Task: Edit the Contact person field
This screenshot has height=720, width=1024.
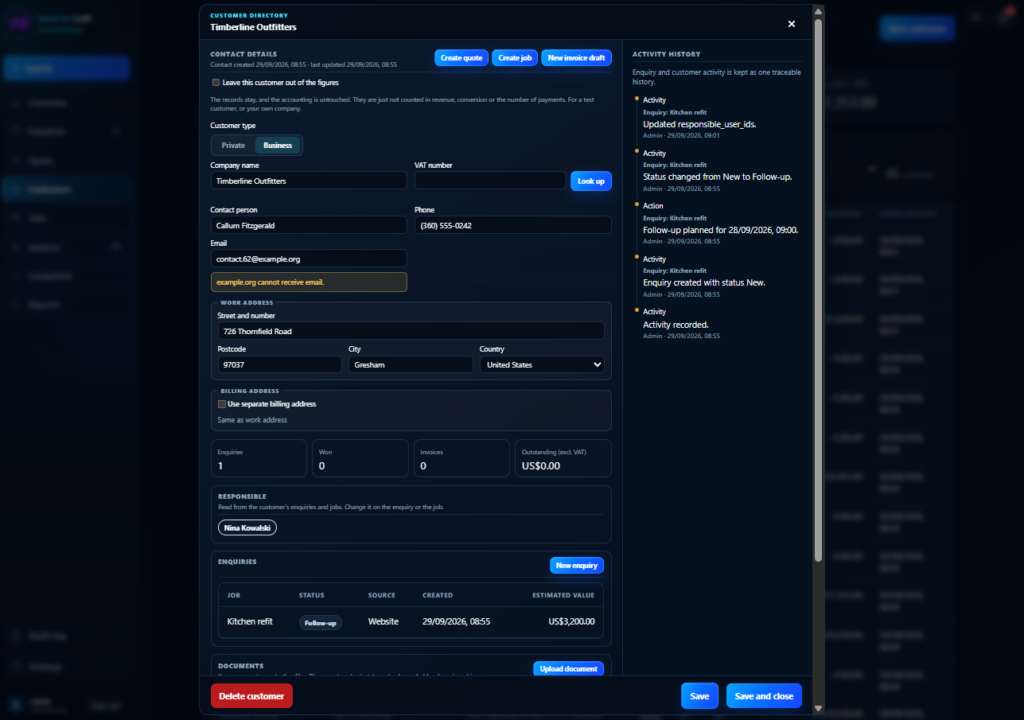Action: pyautogui.click(x=308, y=225)
